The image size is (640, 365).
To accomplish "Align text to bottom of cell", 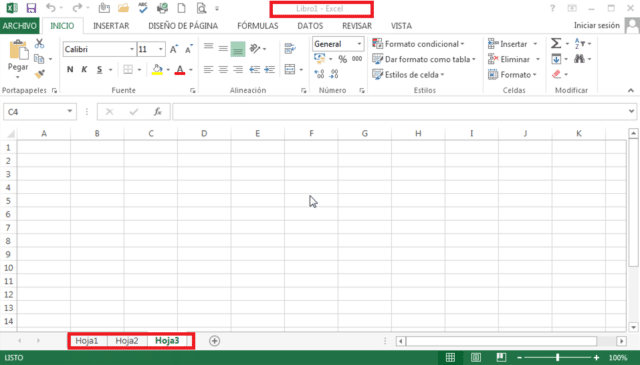I will point(238,49).
